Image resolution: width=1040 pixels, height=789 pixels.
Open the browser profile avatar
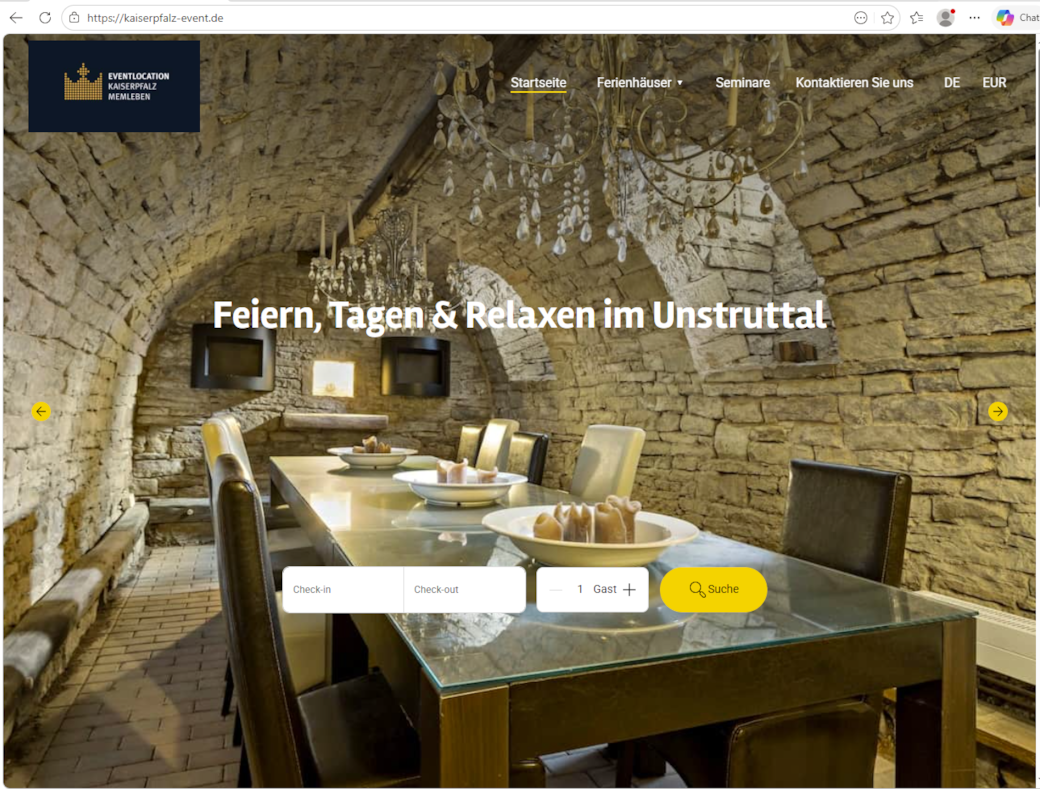945,18
